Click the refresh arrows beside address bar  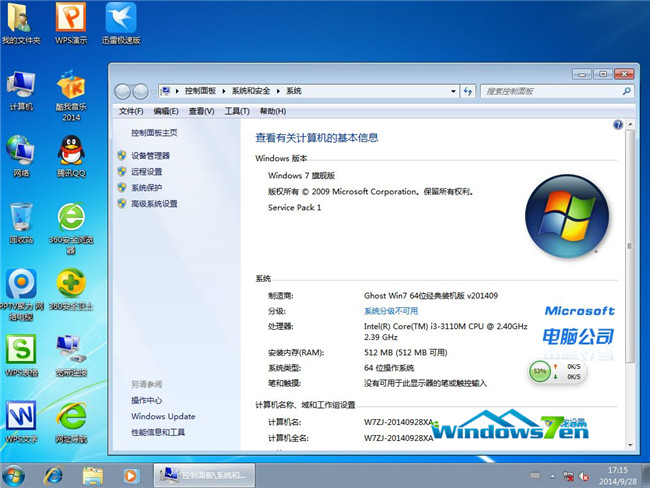pos(468,91)
